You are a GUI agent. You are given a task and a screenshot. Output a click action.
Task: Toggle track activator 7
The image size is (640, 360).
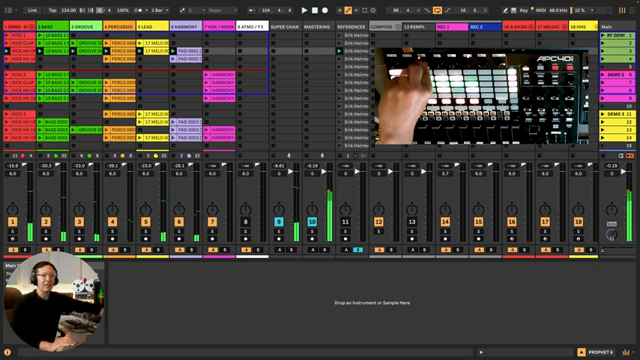212,222
